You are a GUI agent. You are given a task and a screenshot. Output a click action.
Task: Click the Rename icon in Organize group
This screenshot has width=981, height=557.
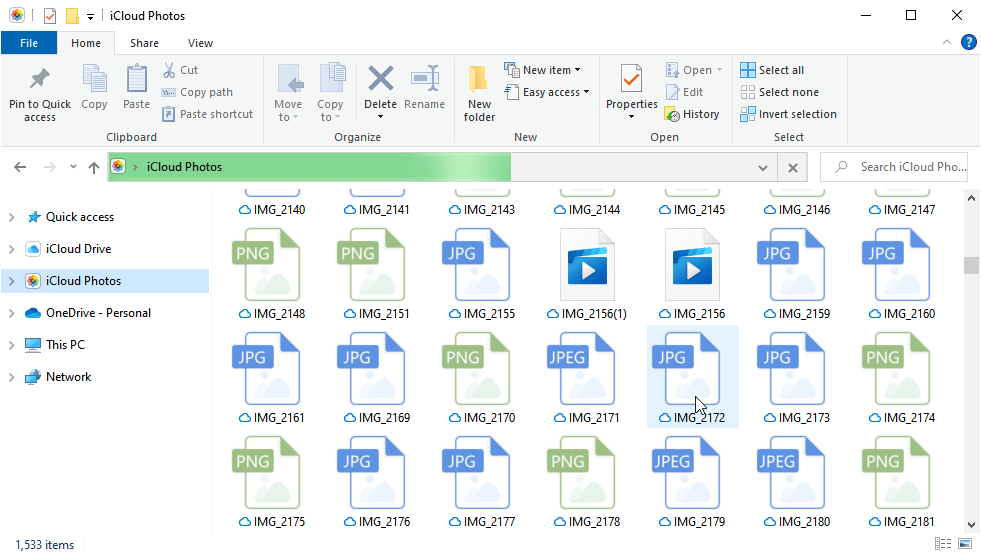pyautogui.click(x=425, y=80)
